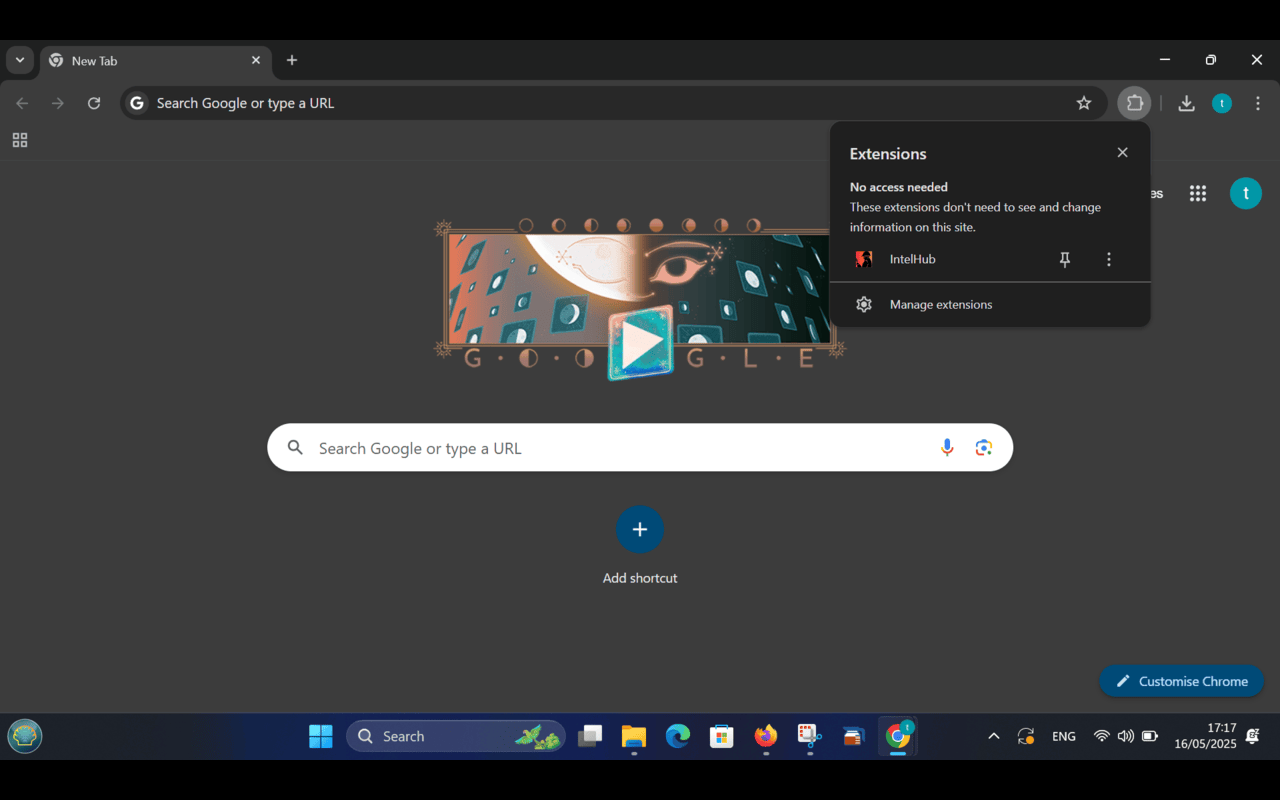Image resolution: width=1280 pixels, height=800 pixels.
Task: Reload the current page
Action: pos(93,103)
